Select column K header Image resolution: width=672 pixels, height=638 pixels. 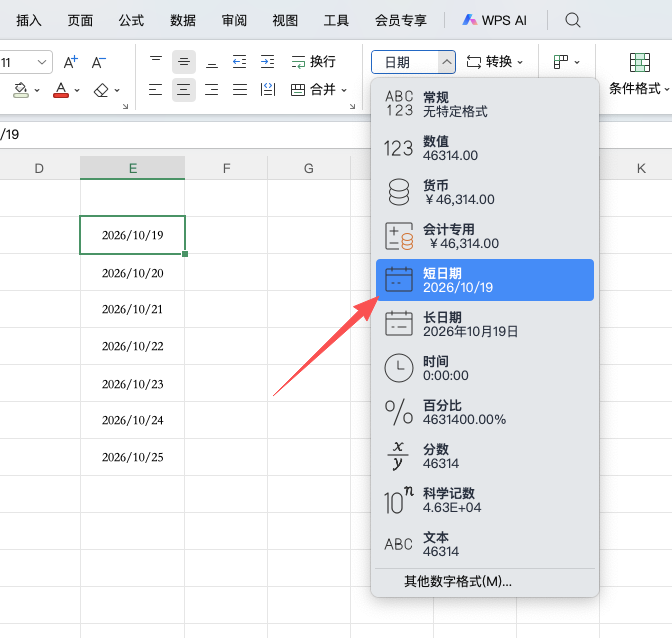pos(636,168)
